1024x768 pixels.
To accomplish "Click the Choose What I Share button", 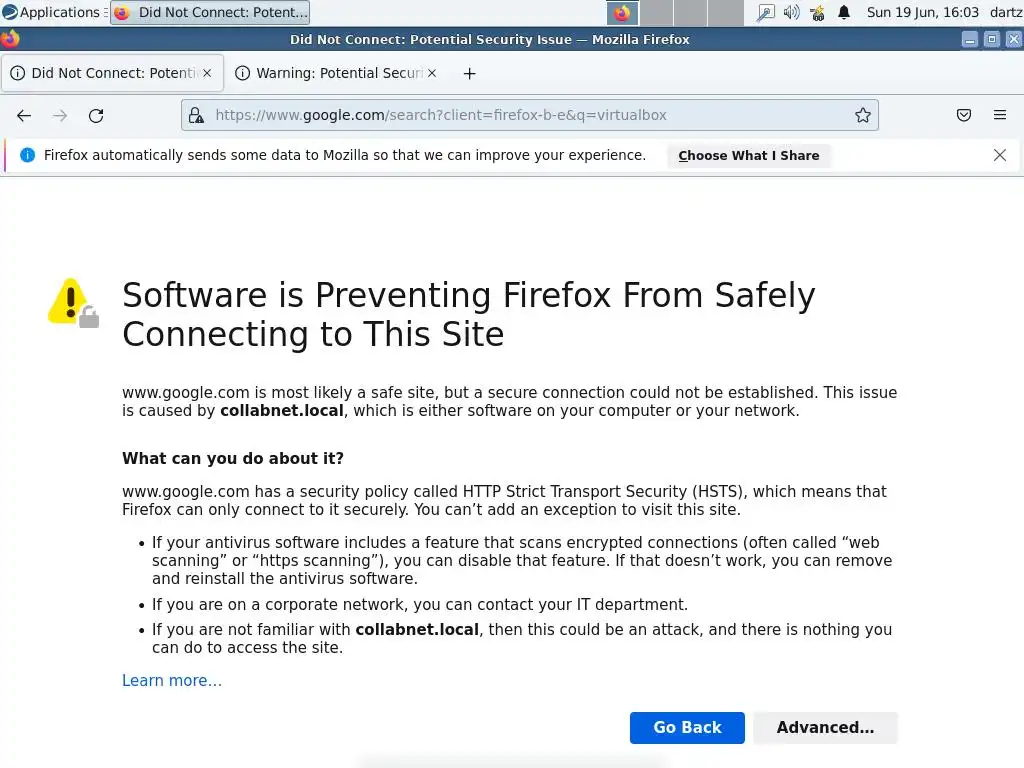I will click(748, 155).
